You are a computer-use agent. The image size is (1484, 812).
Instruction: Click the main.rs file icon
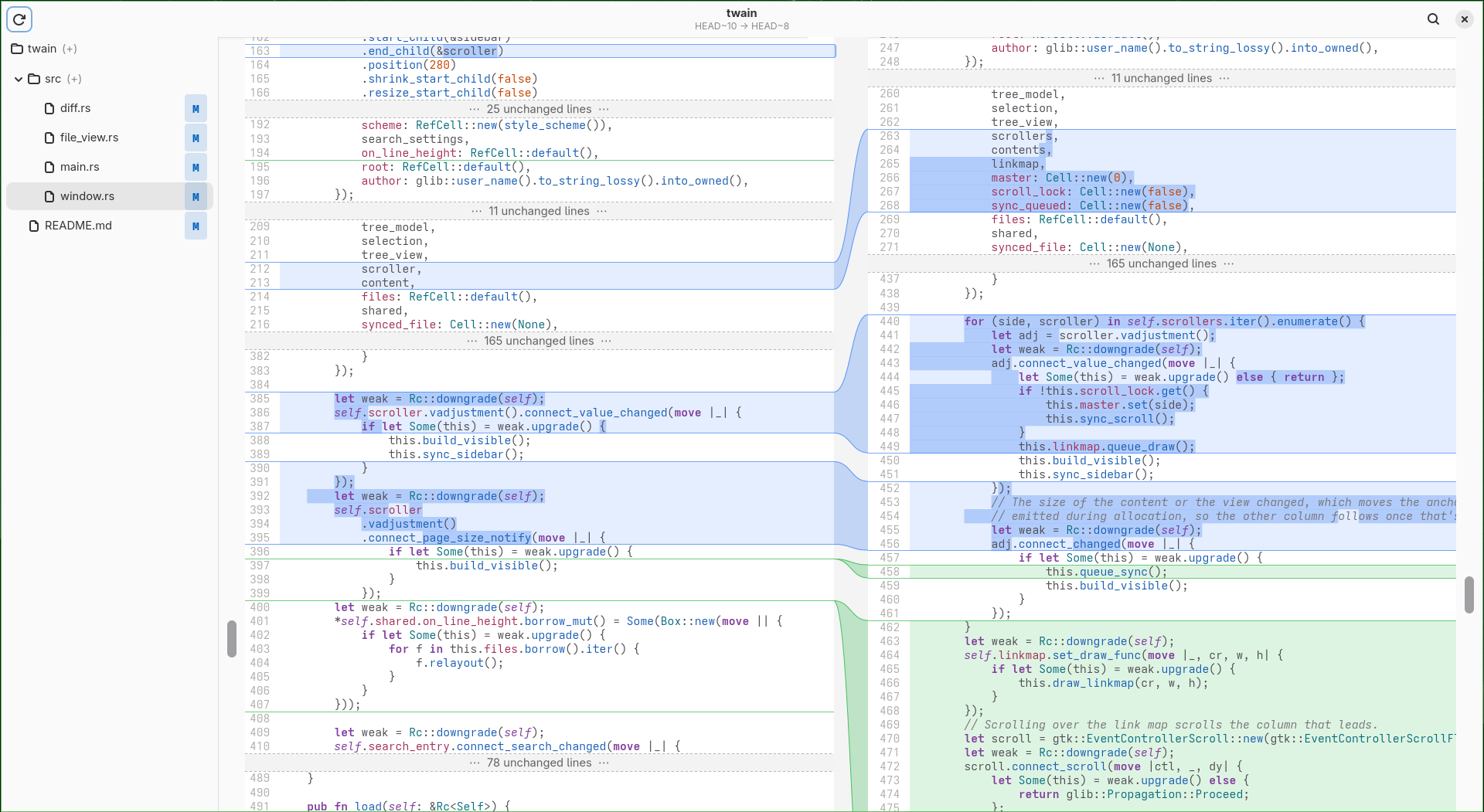50,167
